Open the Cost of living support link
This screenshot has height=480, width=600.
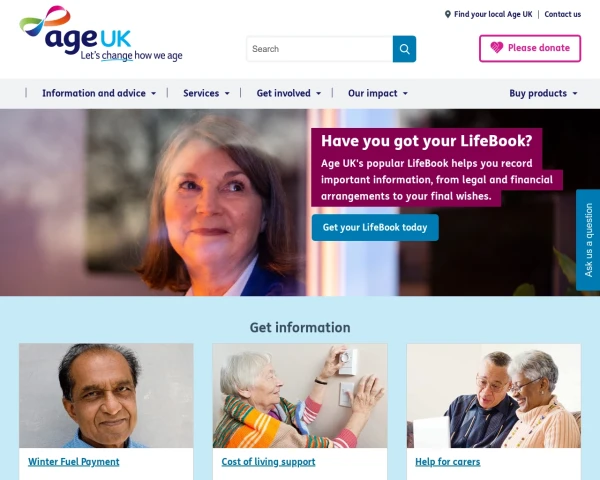click(268, 462)
